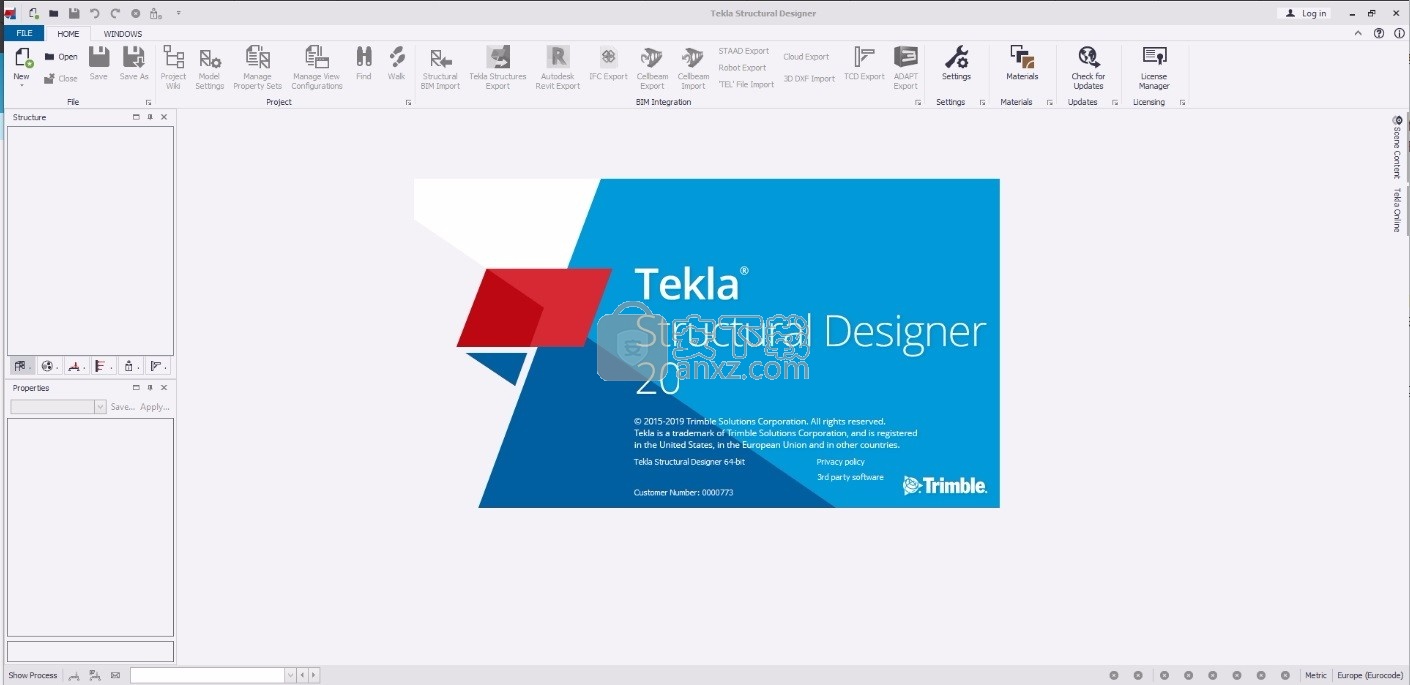Screen dimensions: 1410x685
Task: Click the help question mark icon
Action: pyautogui.click(x=1379, y=33)
